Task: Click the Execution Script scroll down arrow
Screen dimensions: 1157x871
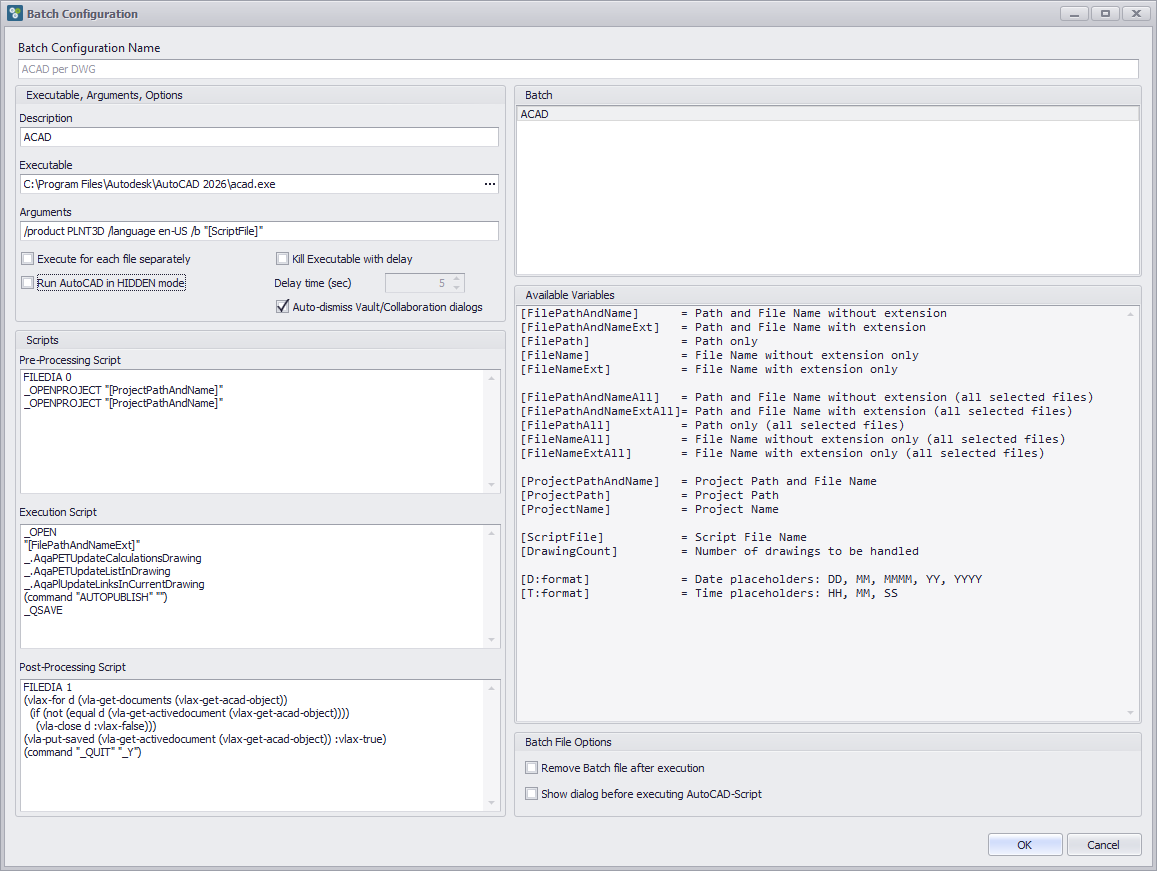Action: pos(491,639)
